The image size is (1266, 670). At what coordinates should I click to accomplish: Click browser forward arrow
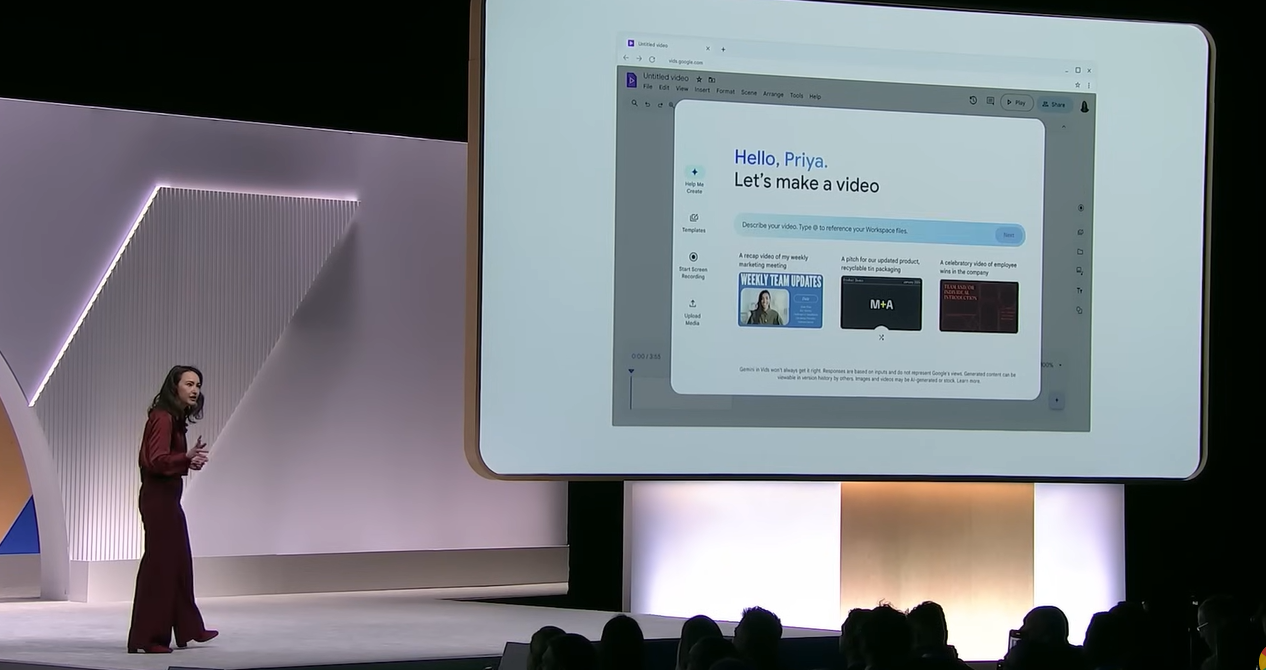click(x=639, y=58)
